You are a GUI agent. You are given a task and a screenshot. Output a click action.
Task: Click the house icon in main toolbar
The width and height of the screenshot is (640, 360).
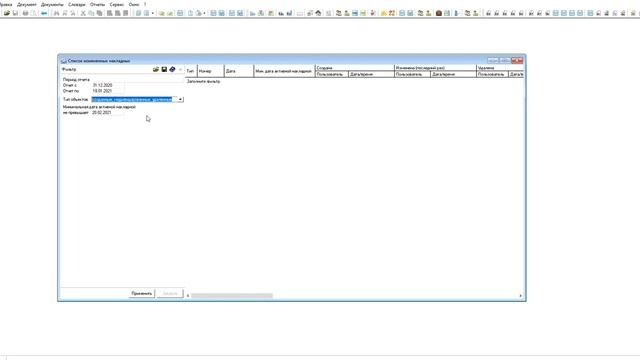point(318,13)
